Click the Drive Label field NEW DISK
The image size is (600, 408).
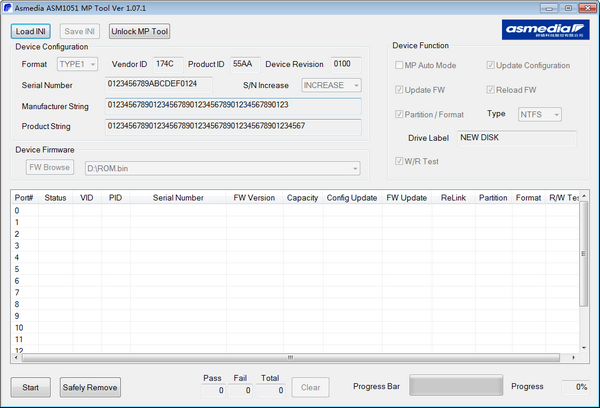point(517,138)
